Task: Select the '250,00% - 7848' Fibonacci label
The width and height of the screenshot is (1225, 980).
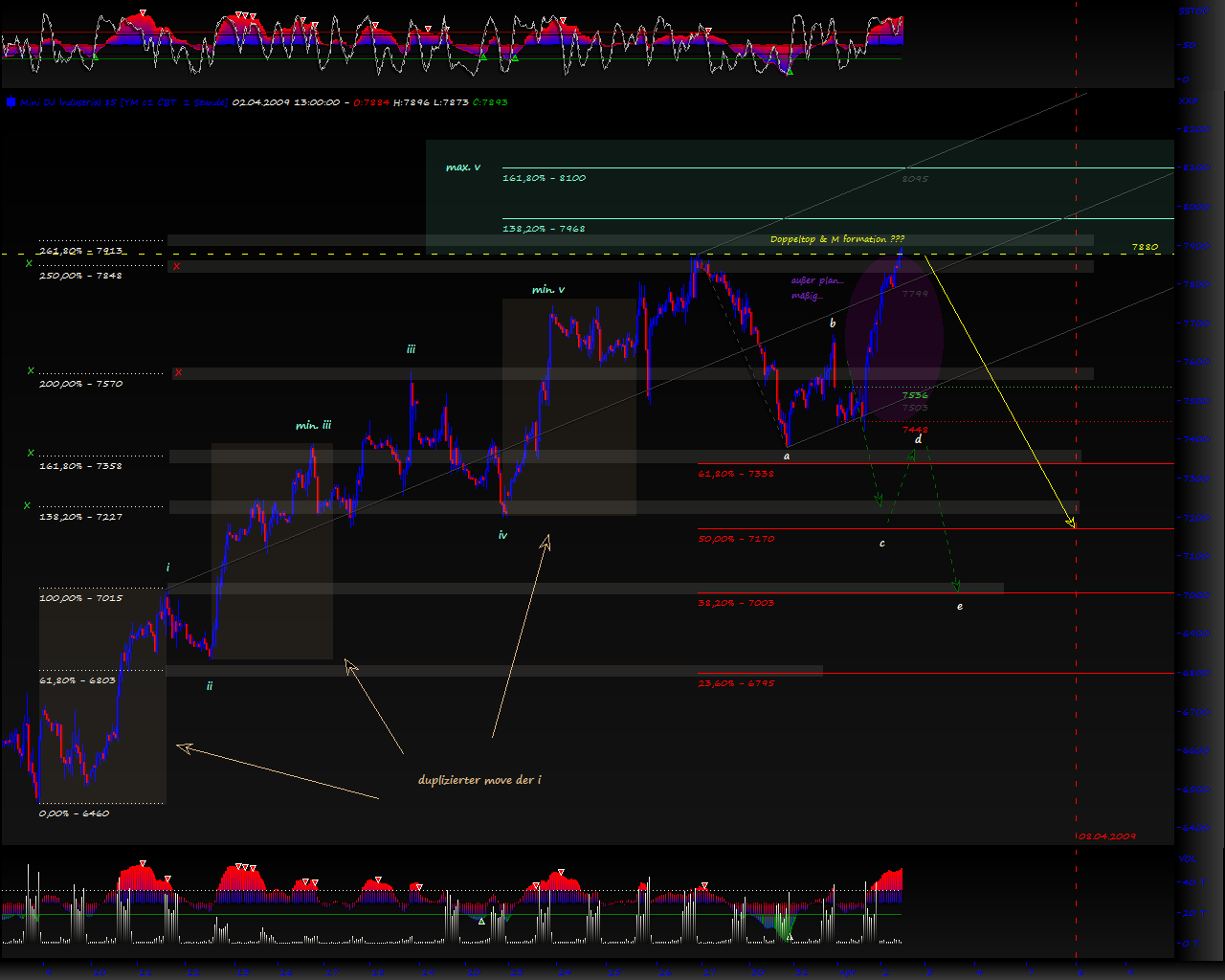Action: pos(80,276)
